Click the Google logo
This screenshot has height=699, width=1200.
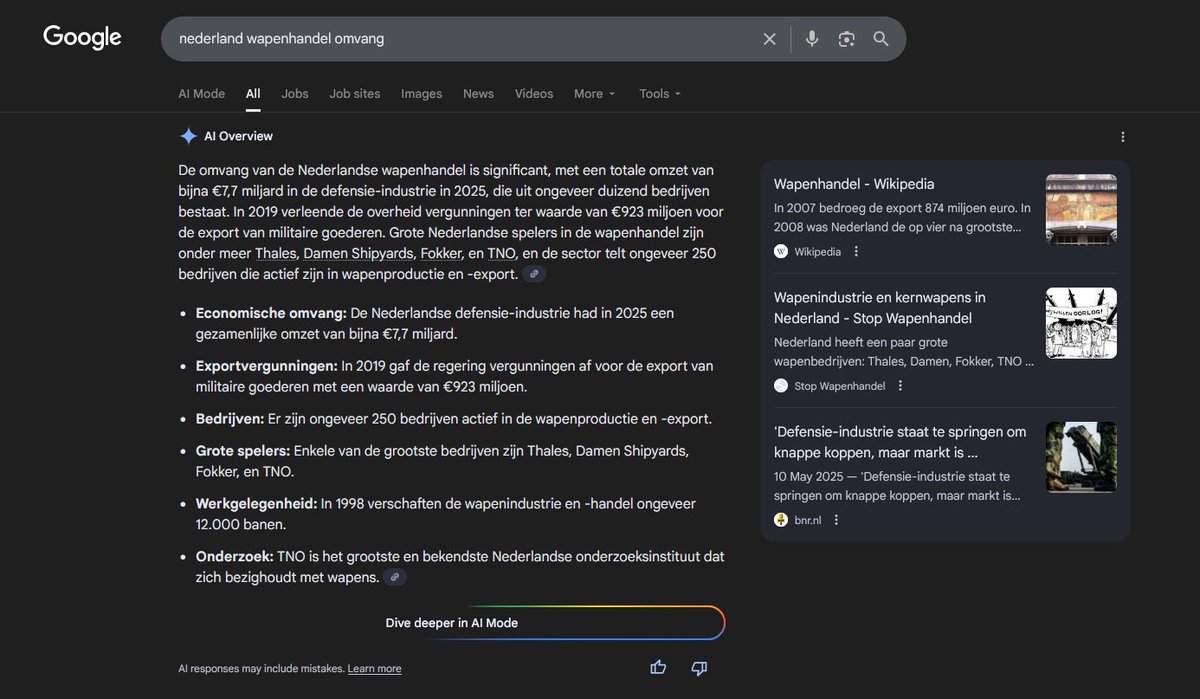82,38
